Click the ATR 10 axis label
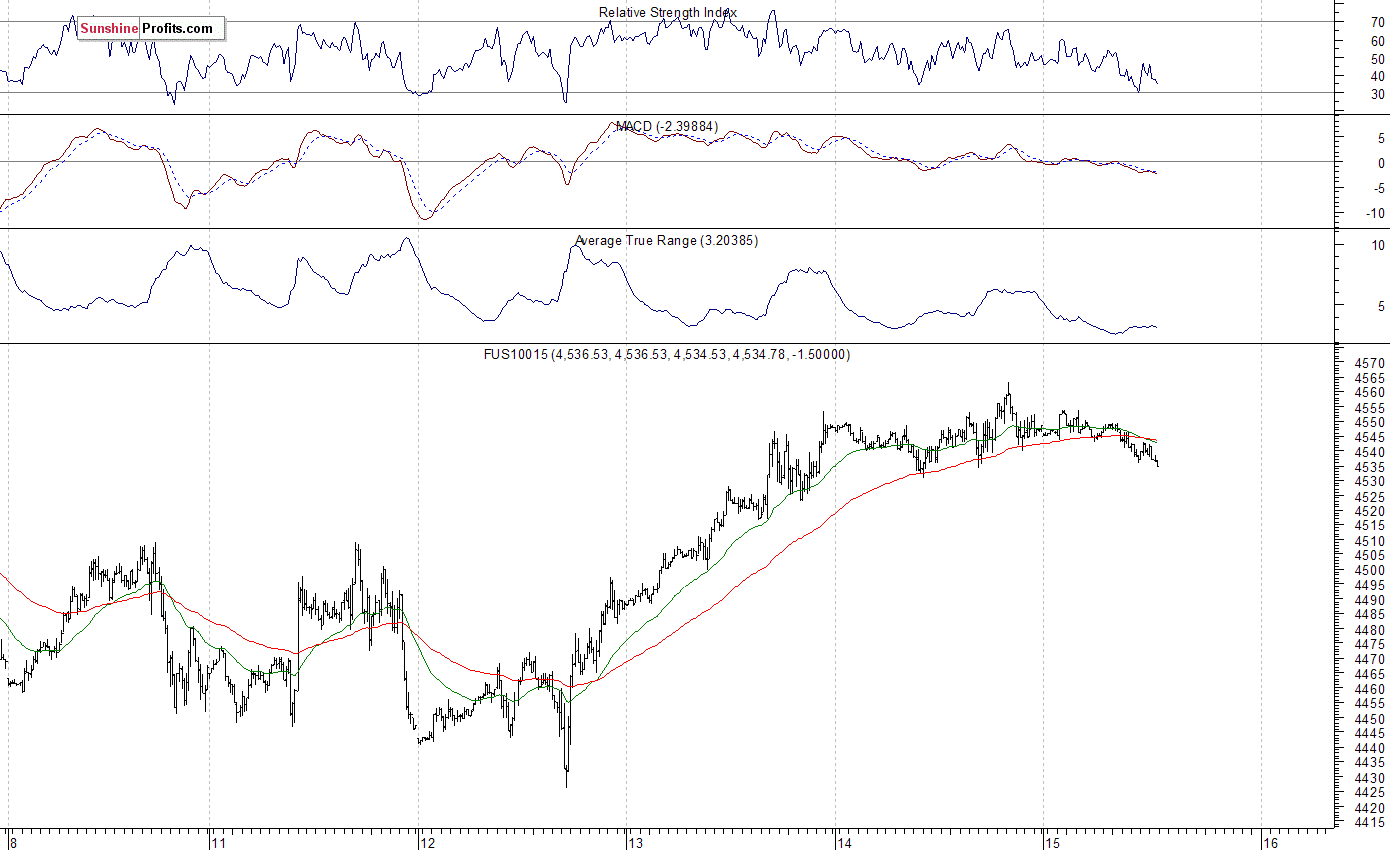This screenshot has width=1390, height=850. tap(1378, 245)
